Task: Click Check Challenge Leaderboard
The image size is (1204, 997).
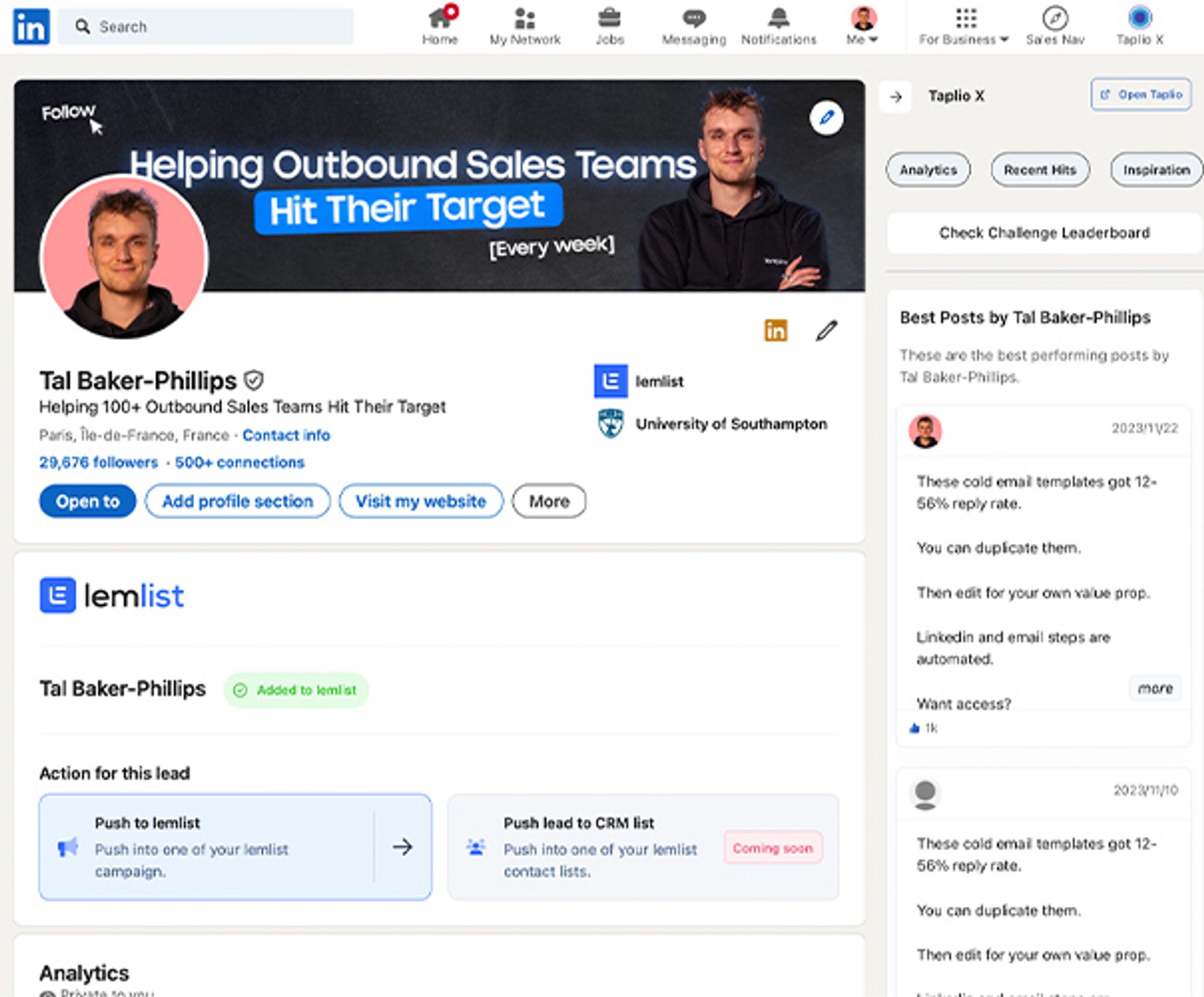Action: pyautogui.click(x=1044, y=232)
